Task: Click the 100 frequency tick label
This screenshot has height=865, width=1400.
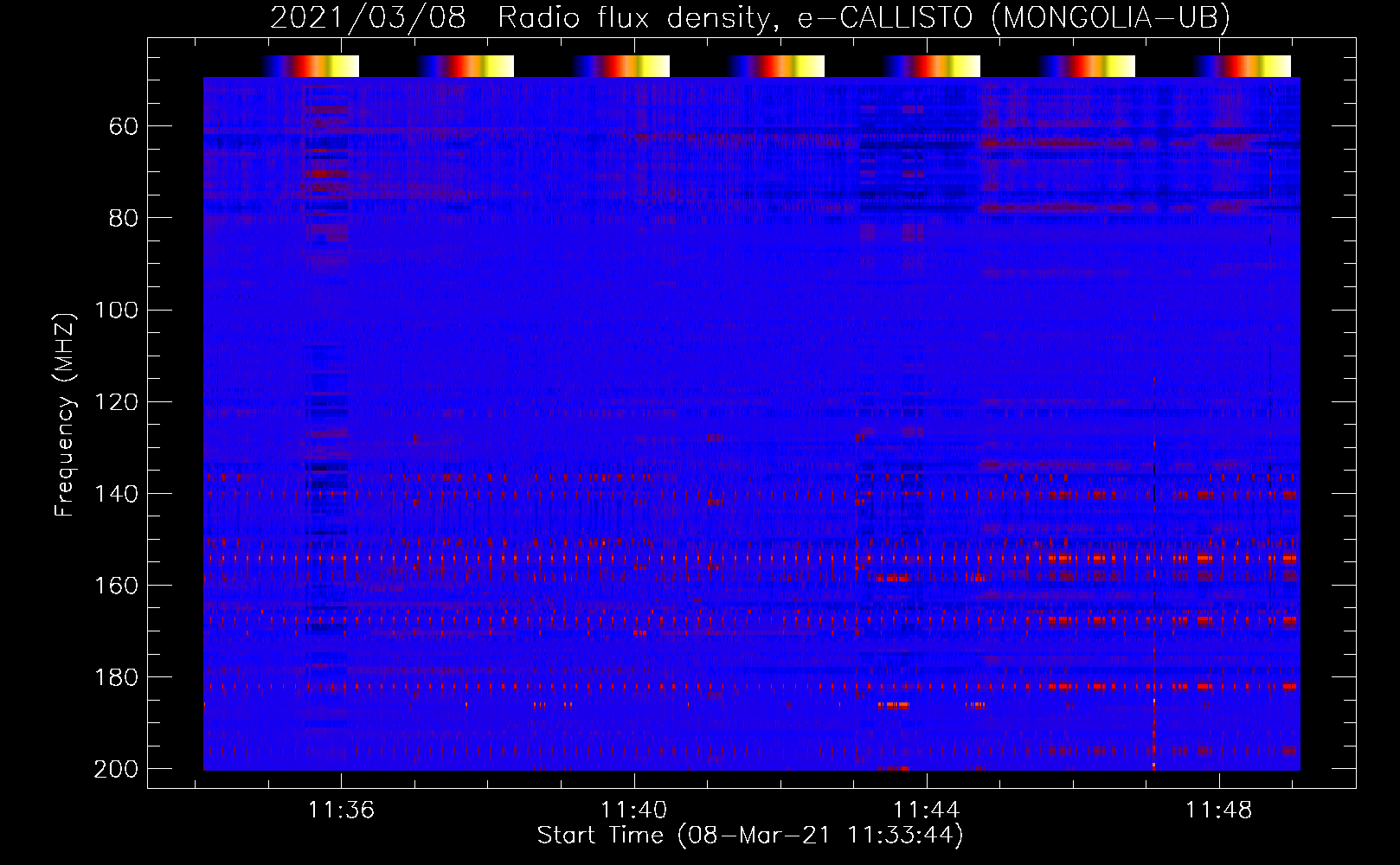Action: tap(116, 310)
